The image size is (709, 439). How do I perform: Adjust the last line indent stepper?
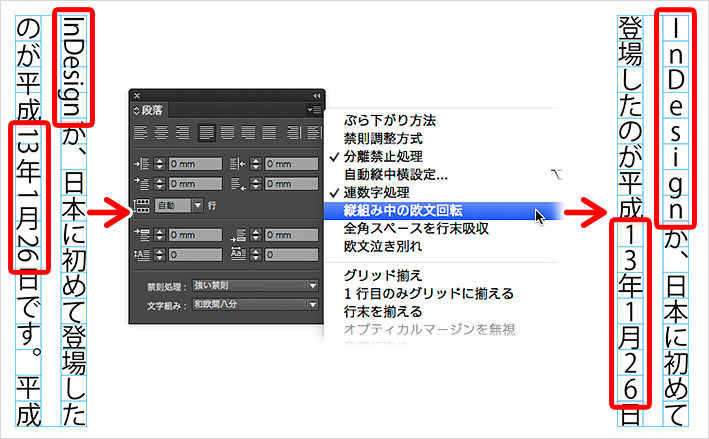[x=255, y=184]
